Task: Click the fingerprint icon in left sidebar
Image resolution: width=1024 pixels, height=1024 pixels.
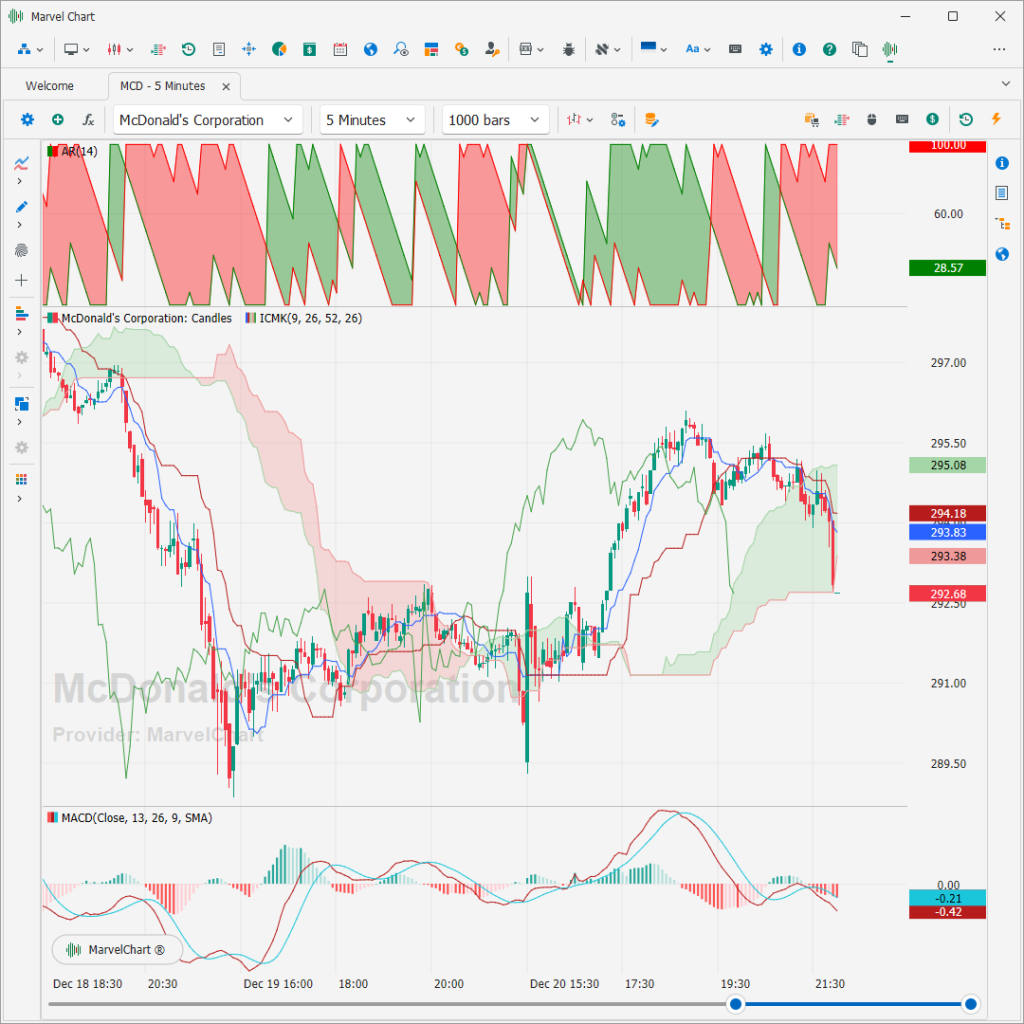Action: [x=22, y=249]
